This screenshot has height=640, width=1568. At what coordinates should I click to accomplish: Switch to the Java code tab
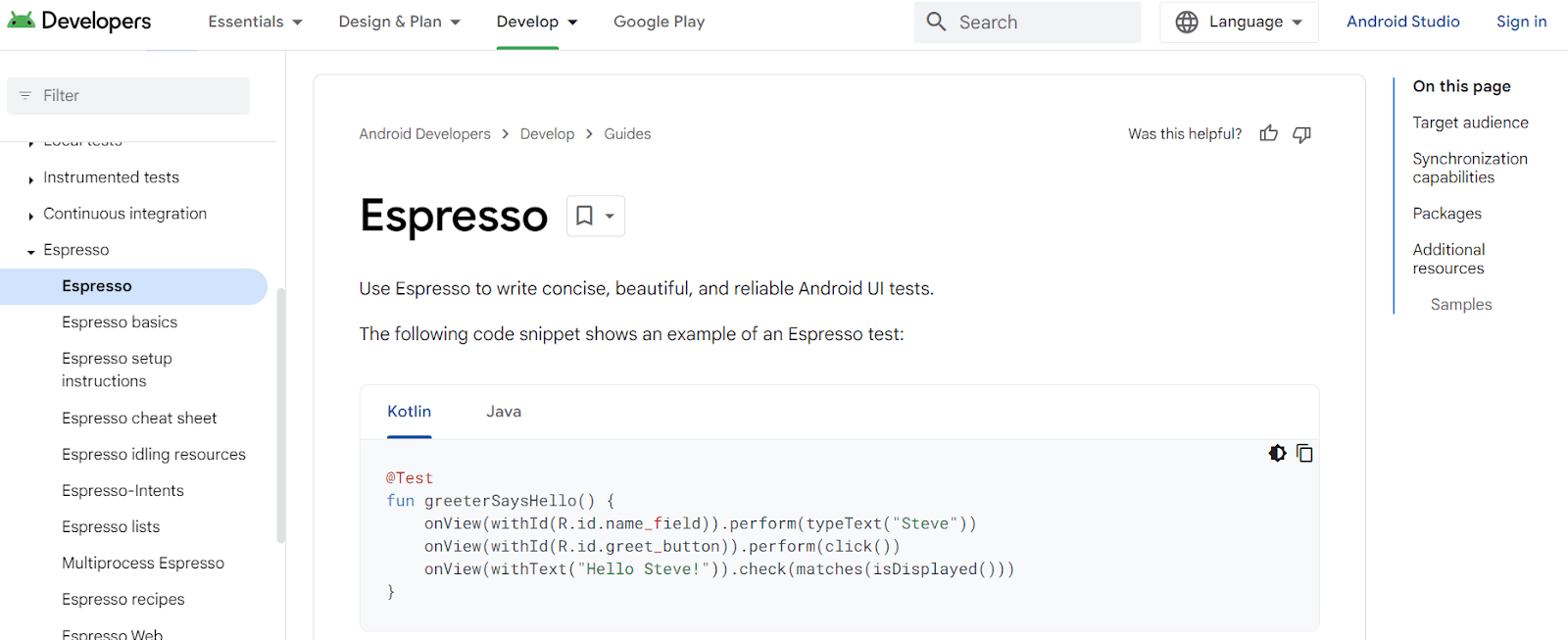coord(504,412)
